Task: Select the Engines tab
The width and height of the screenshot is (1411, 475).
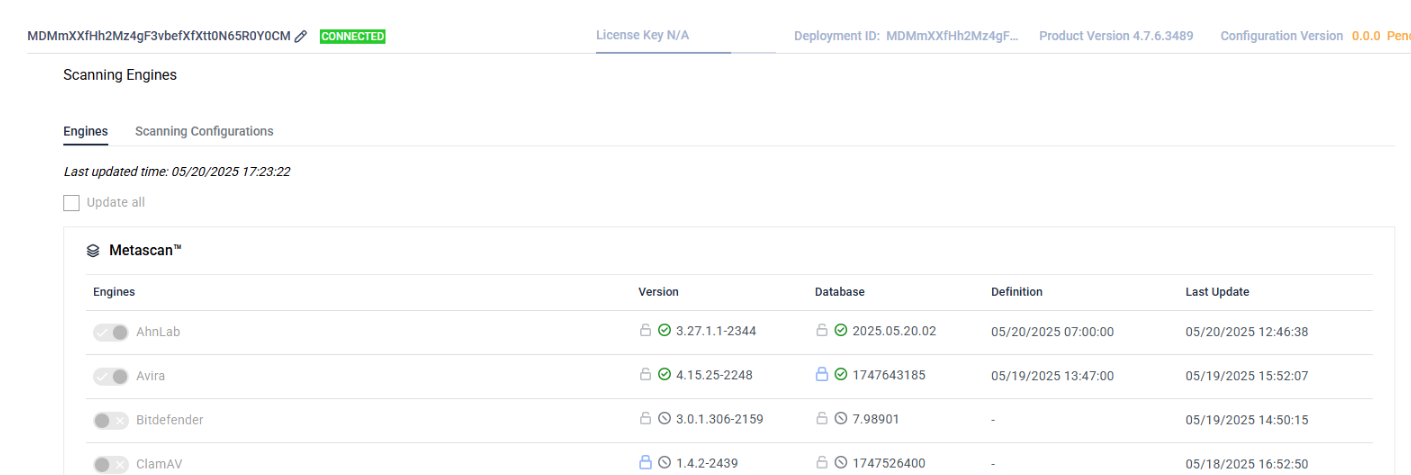Action: [85, 131]
